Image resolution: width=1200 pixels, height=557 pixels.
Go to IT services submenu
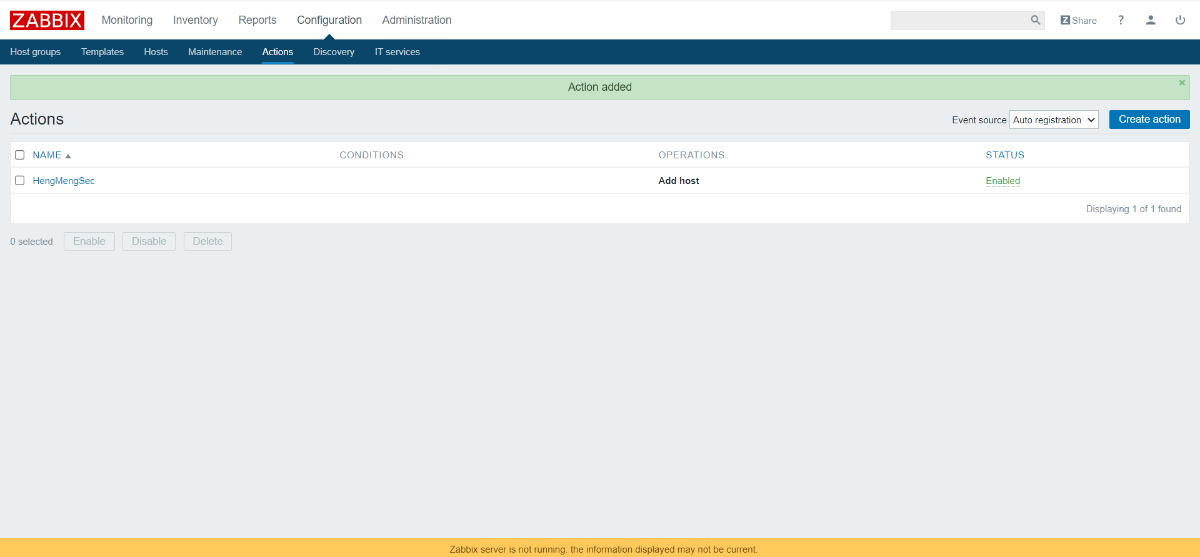[397, 52]
